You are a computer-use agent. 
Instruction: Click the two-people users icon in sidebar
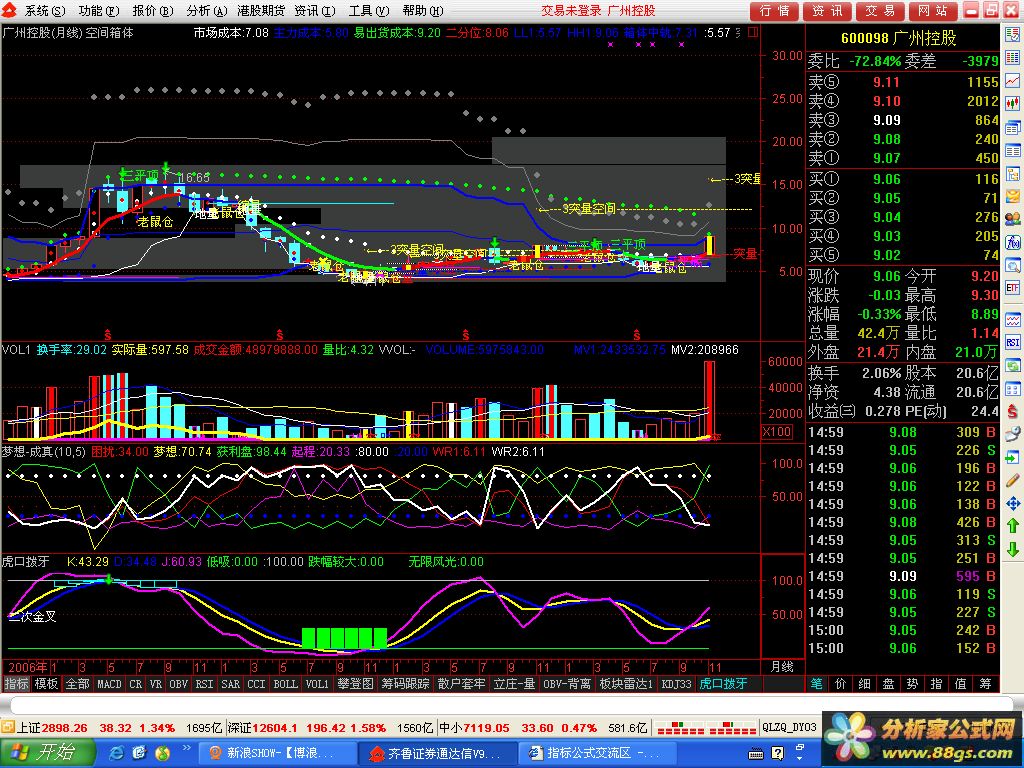(x=1013, y=219)
